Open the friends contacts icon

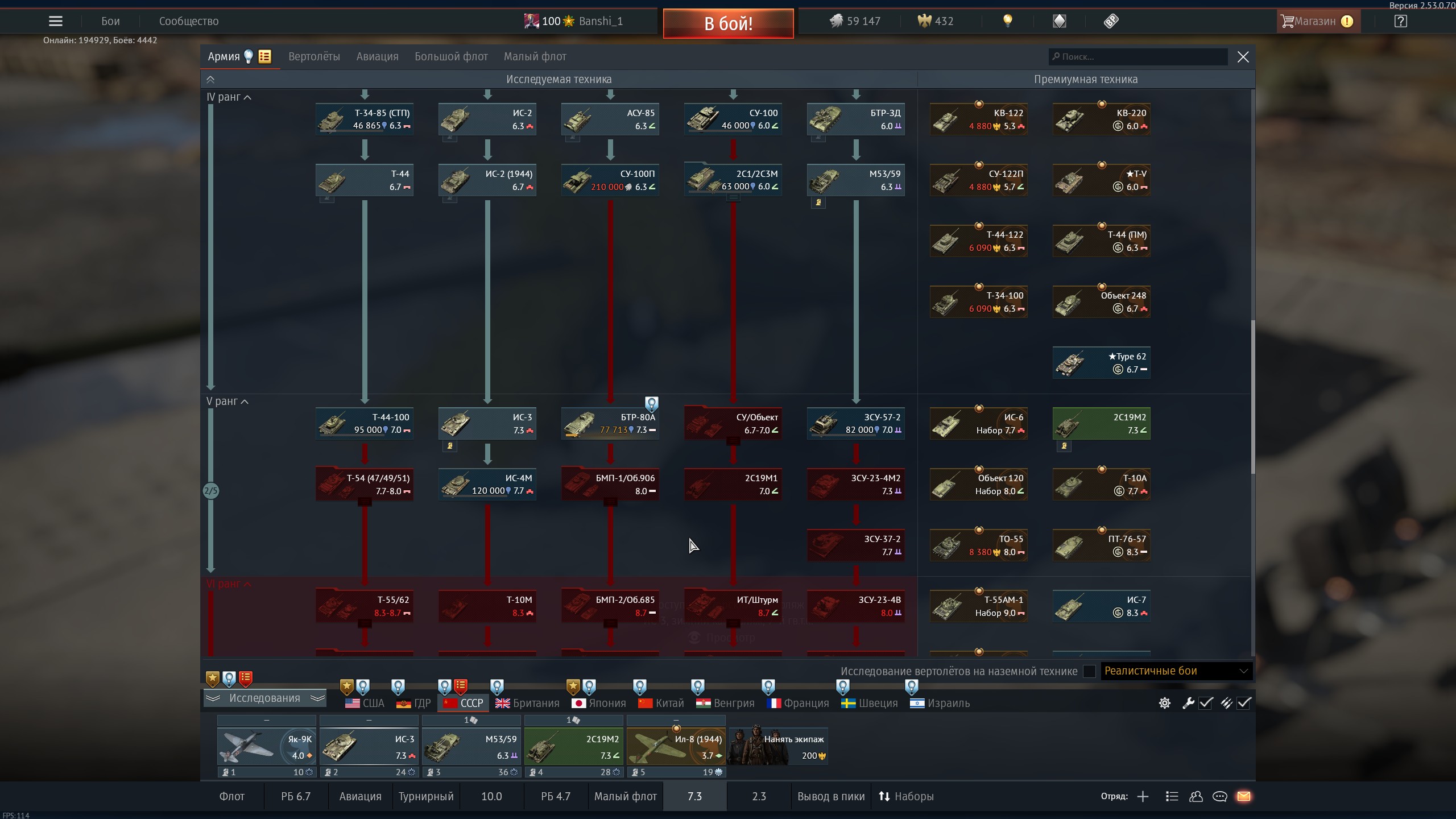[x=1196, y=796]
